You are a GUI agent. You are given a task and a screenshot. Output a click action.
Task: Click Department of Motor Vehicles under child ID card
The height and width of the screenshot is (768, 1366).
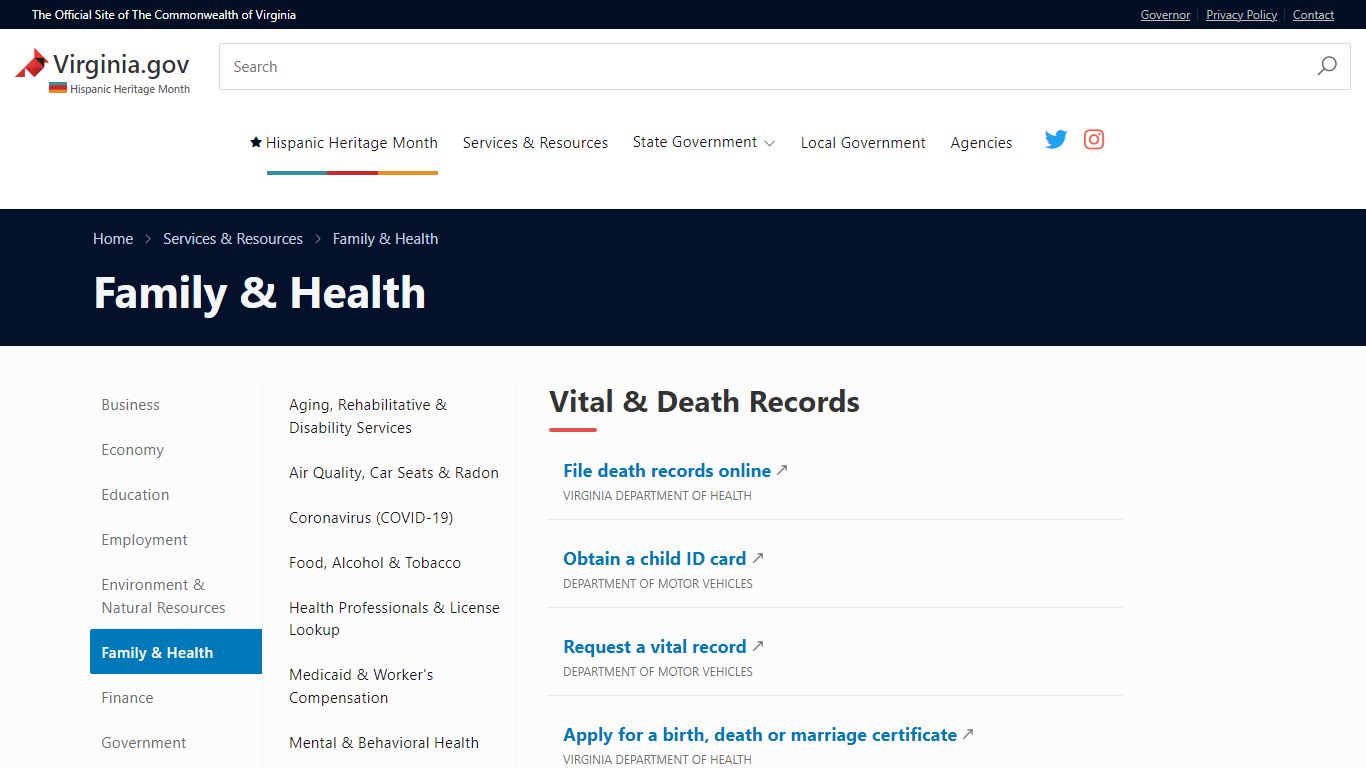point(658,584)
